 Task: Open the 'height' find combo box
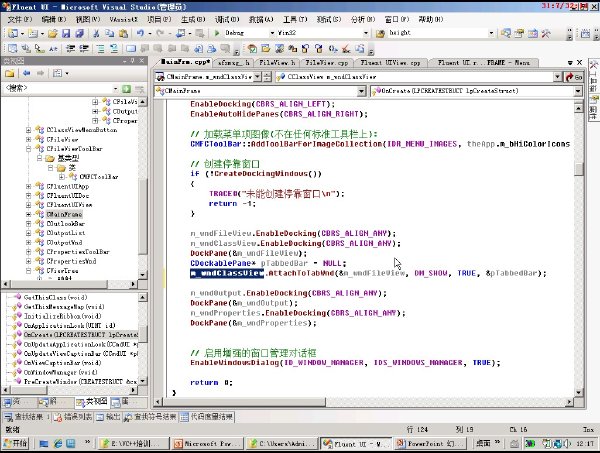coord(491,33)
